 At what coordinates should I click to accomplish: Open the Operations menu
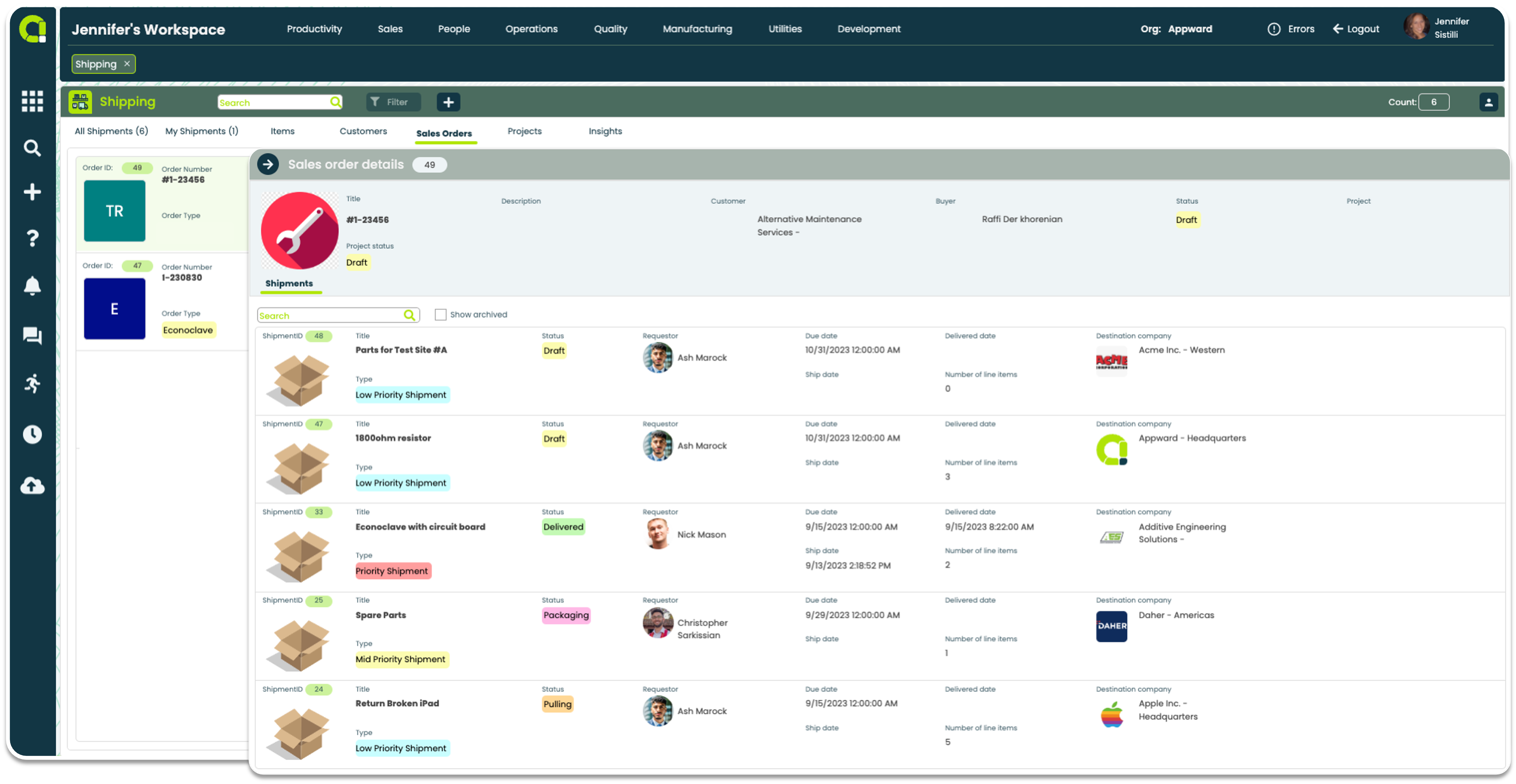pyautogui.click(x=531, y=29)
